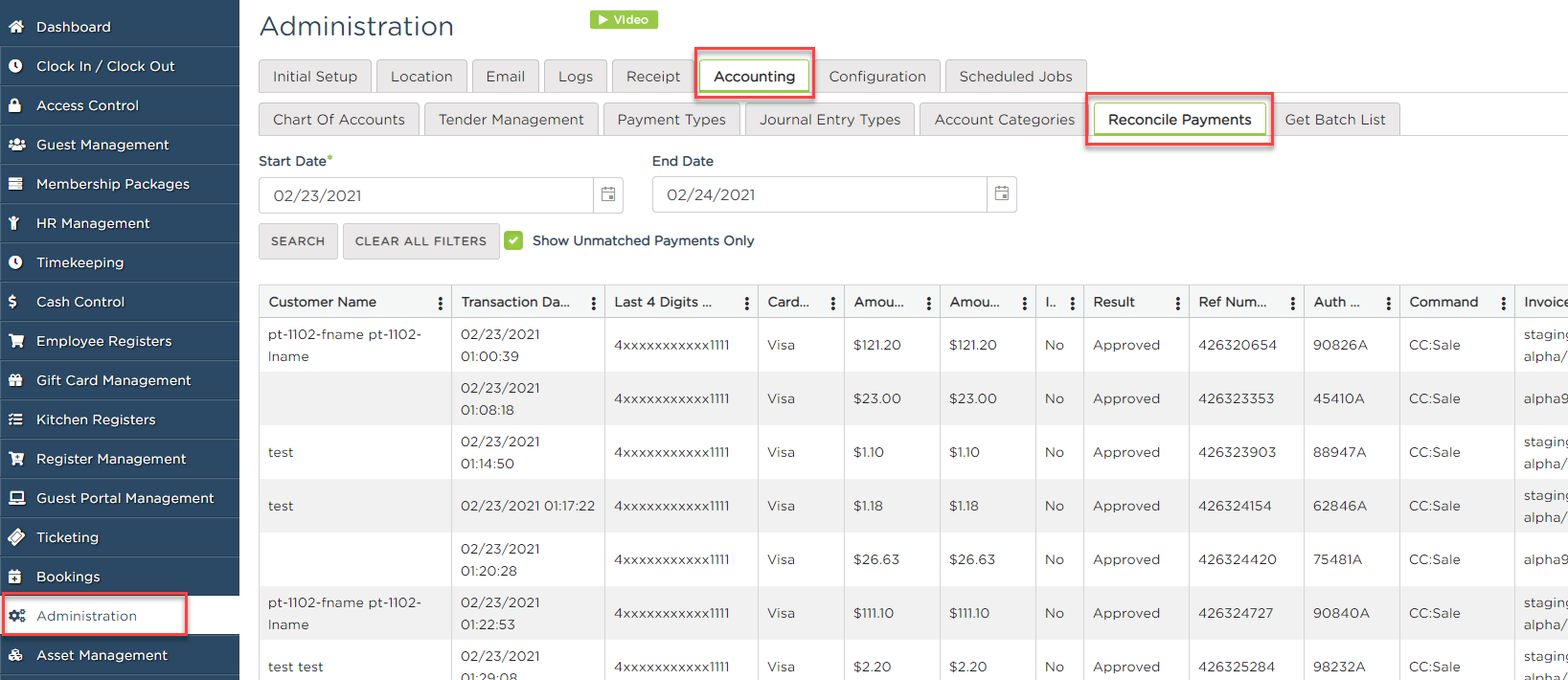Switch to the Location tab
The image size is (1568, 680).
click(x=421, y=77)
